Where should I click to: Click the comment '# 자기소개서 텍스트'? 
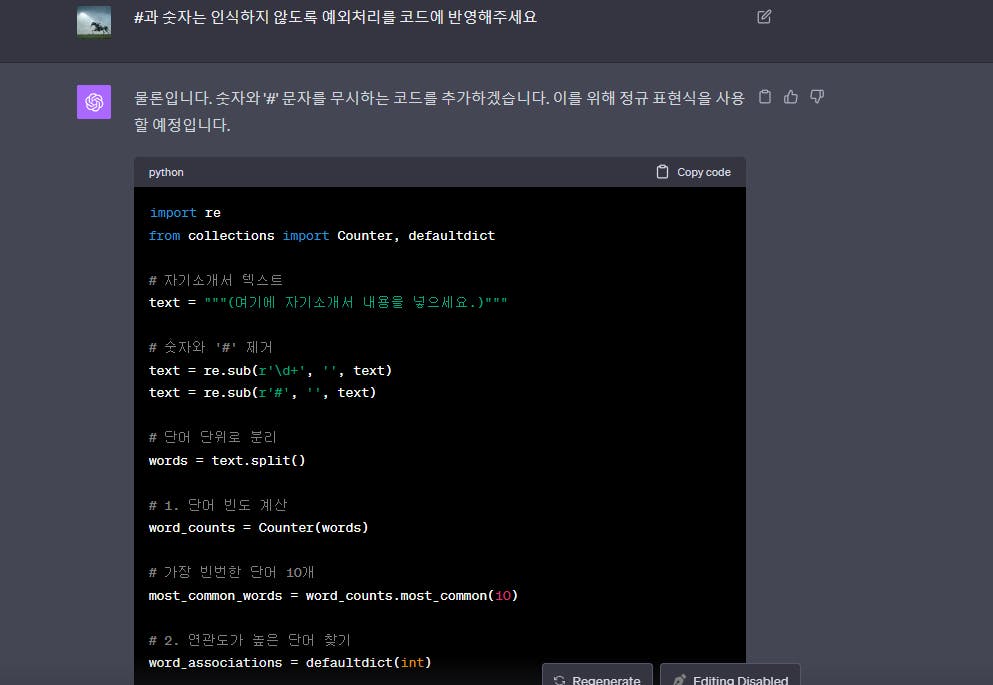[x=216, y=280]
